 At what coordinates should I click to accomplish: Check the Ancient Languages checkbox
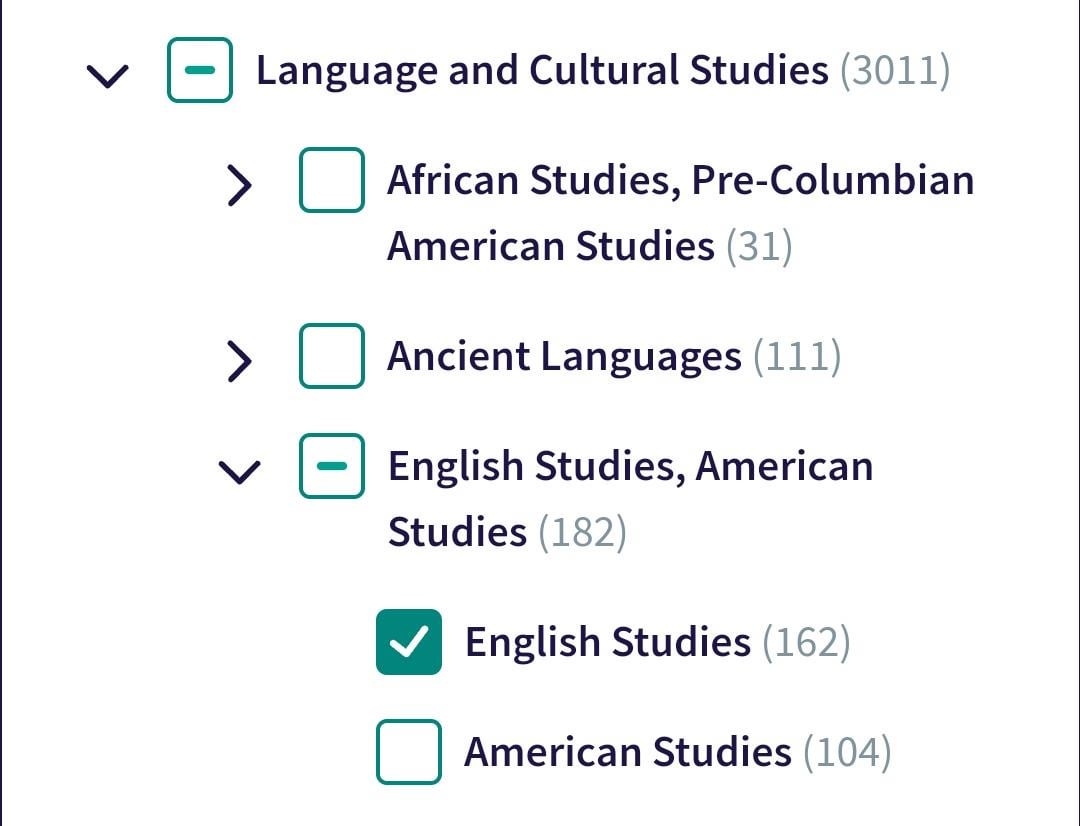(332, 355)
